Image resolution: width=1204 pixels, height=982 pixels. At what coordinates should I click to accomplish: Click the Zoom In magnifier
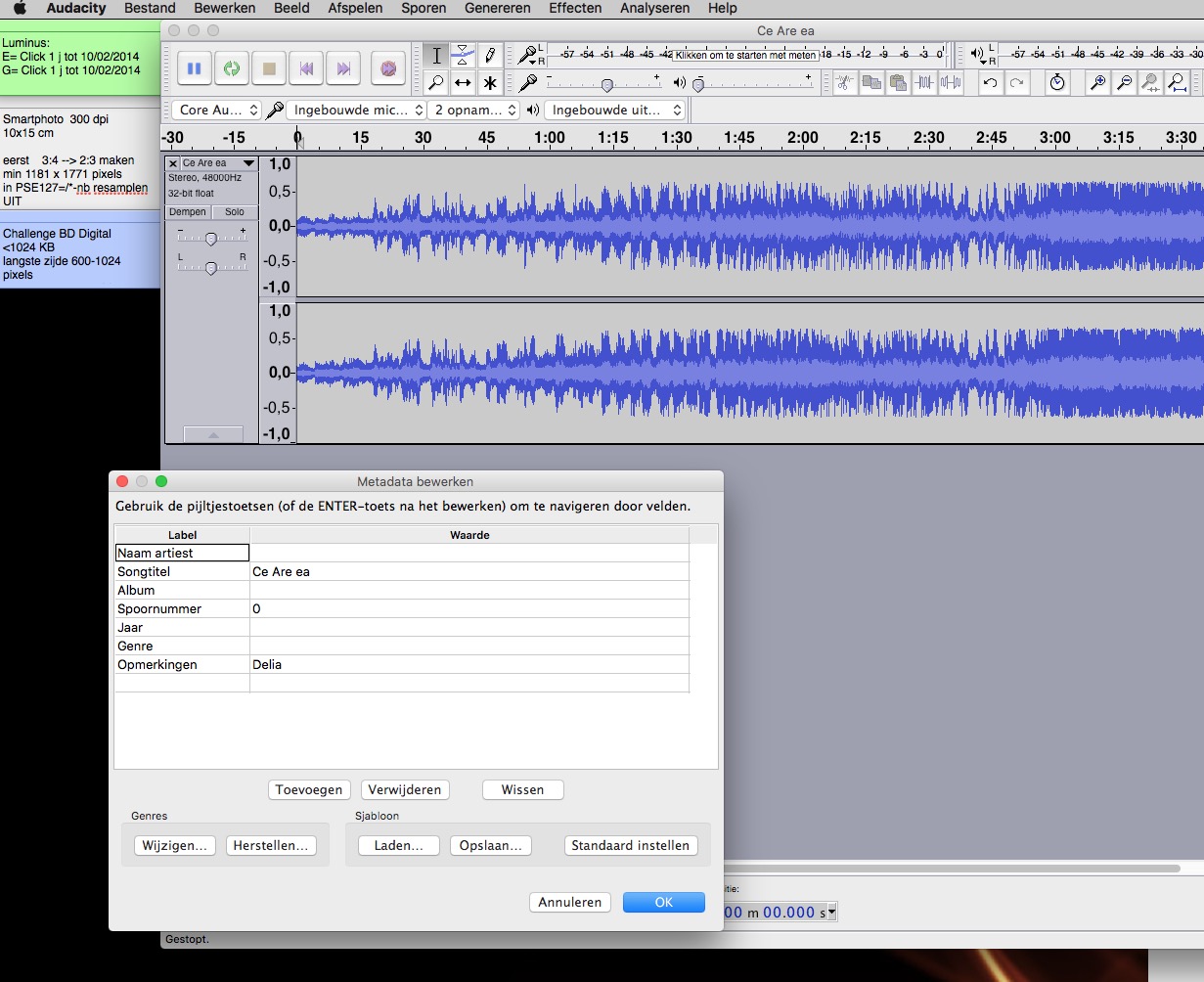(1098, 83)
